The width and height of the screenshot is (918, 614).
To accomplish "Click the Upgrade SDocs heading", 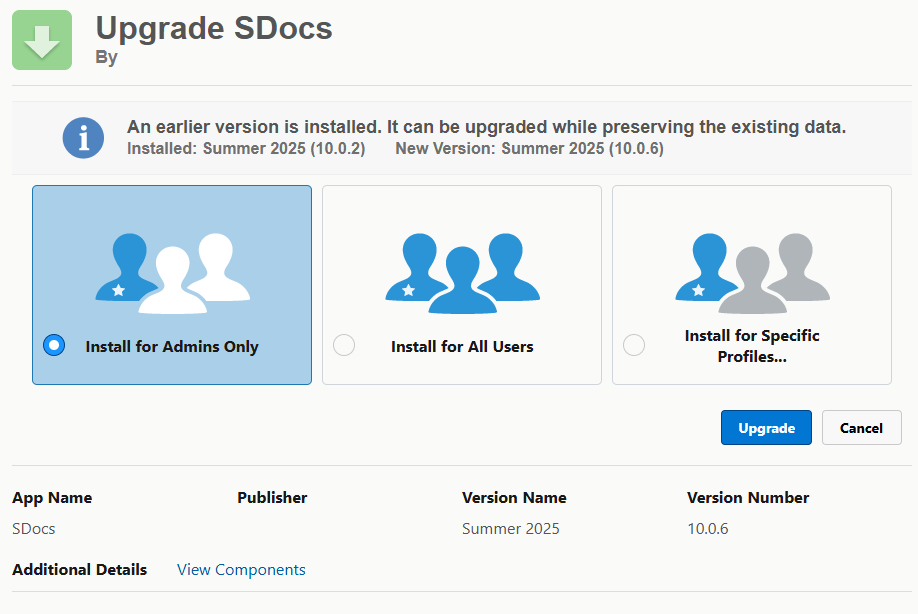I will point(214,28).
